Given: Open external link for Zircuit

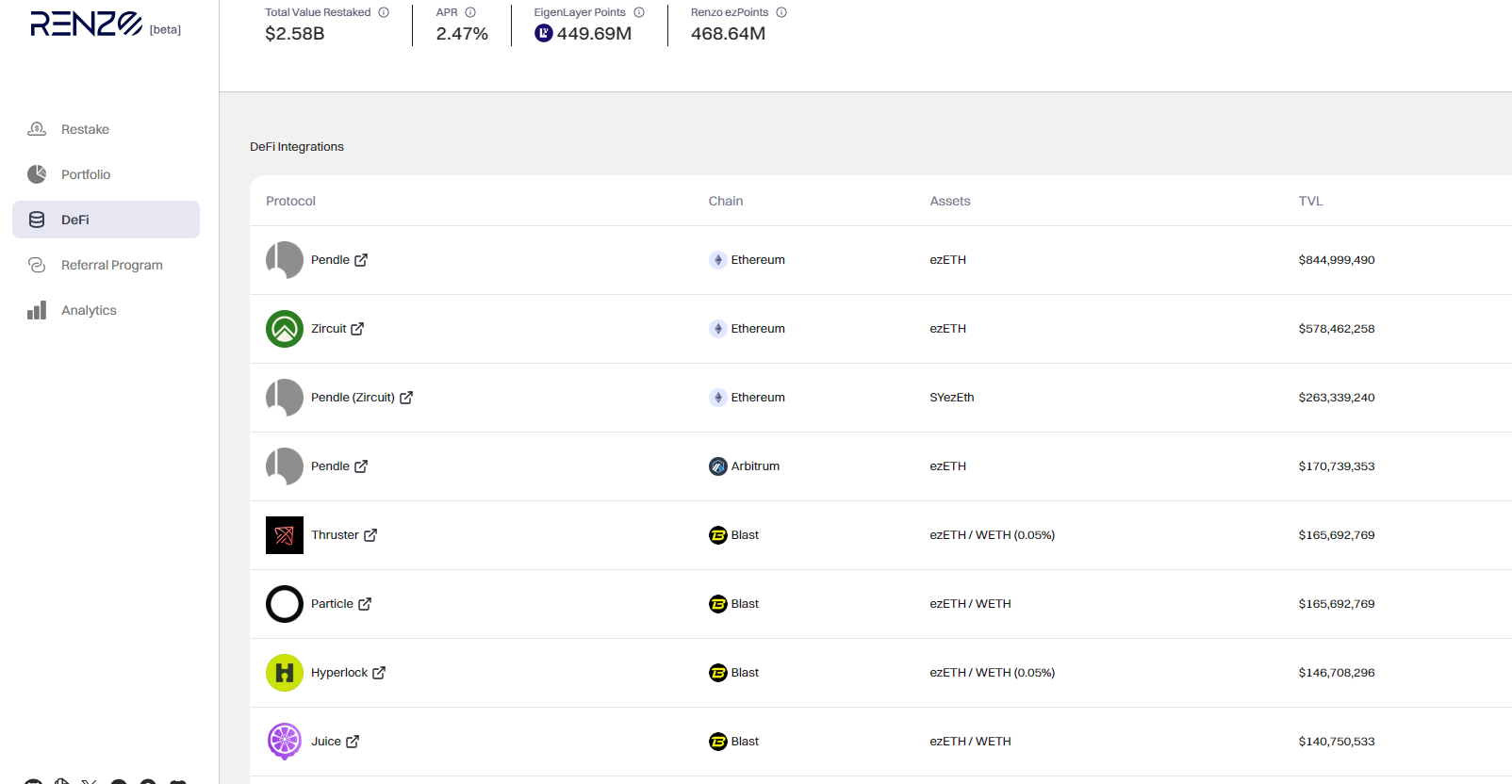Looking at the screenshot, I should coord(357,329).
